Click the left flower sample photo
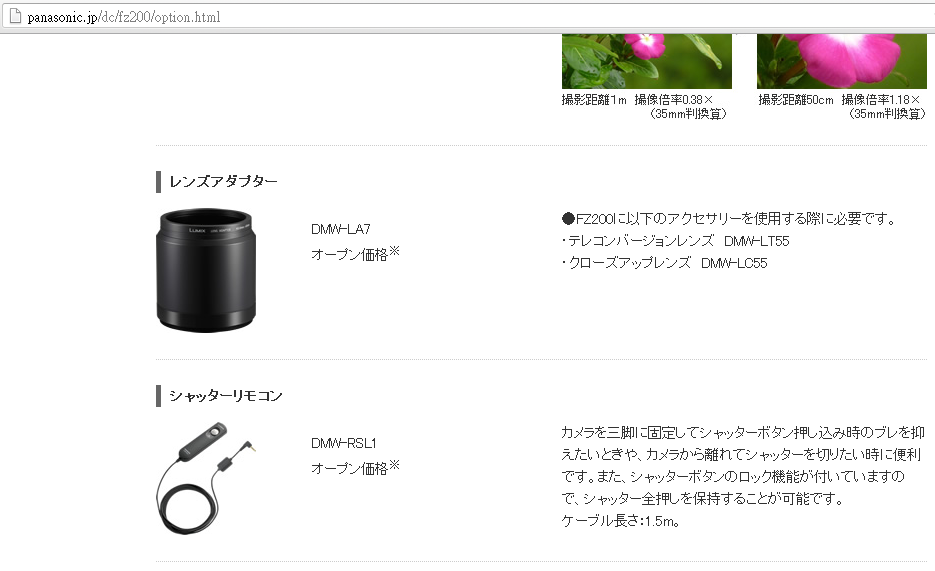The image size is (935, 571). pos(646,61)
